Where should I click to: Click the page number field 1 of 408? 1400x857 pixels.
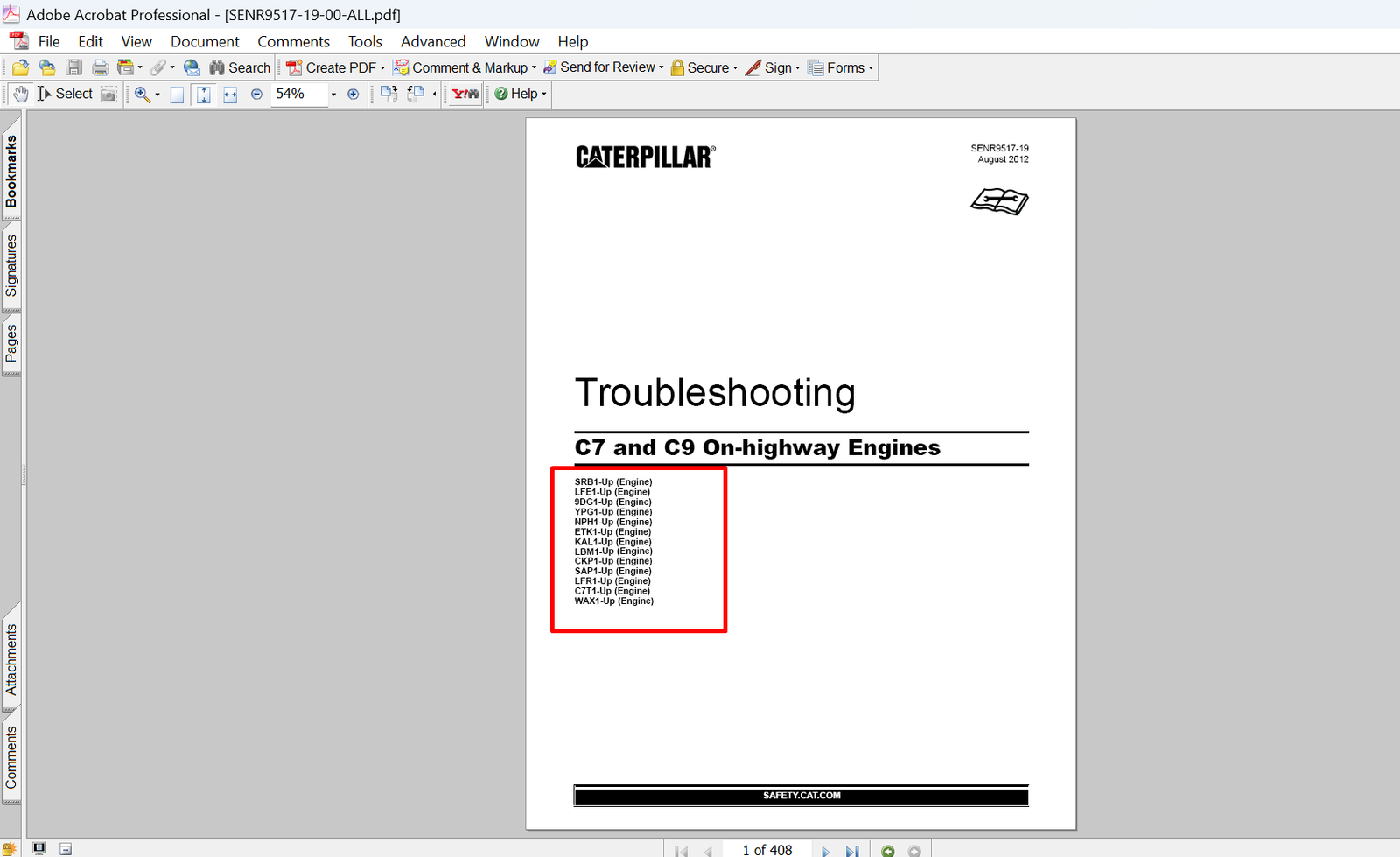(x=766, y=850)
